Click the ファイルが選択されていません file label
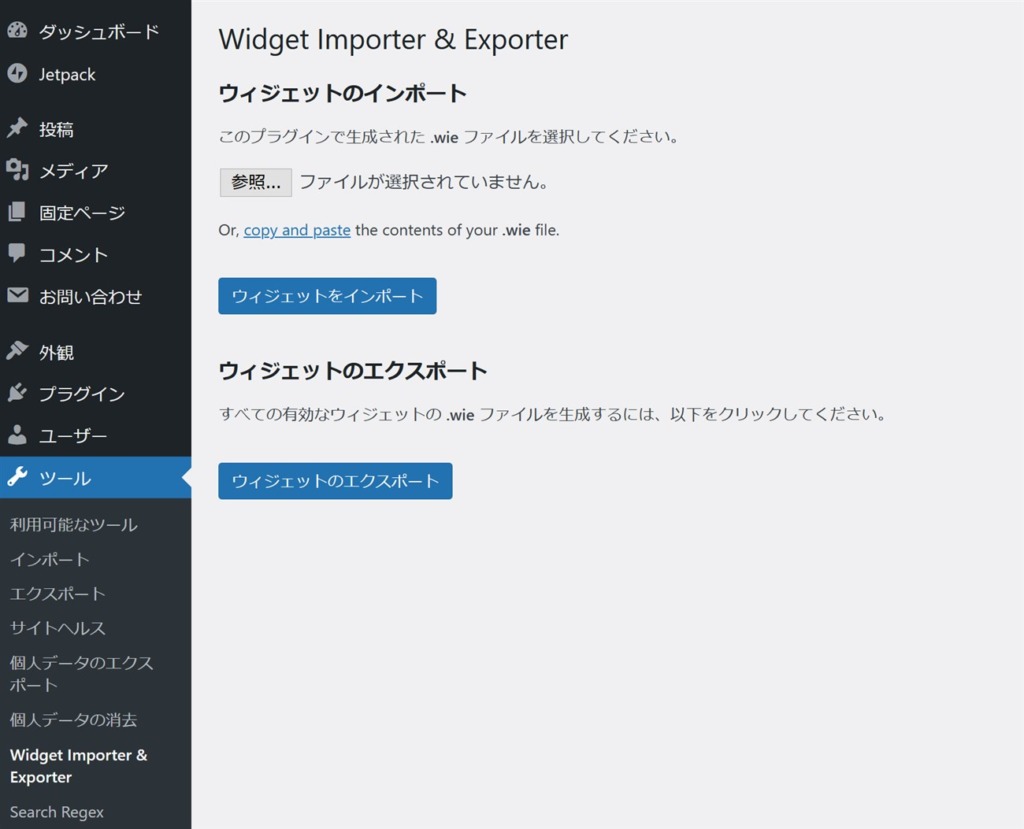The image size is (1024, 829). click(423, 182)
